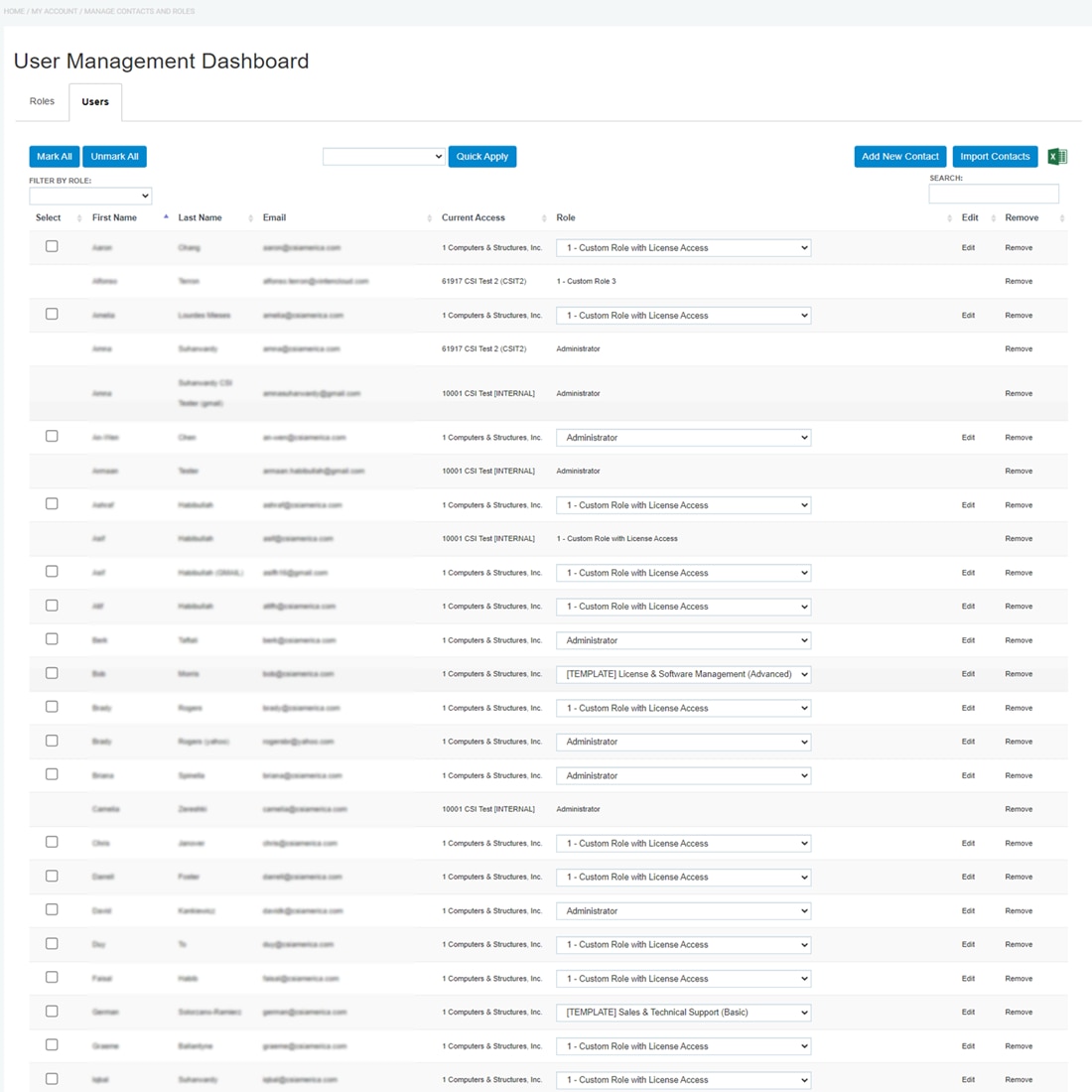Open the Filter By Role dropdown
The image size is (1092, 1092).
coord(90,196)
